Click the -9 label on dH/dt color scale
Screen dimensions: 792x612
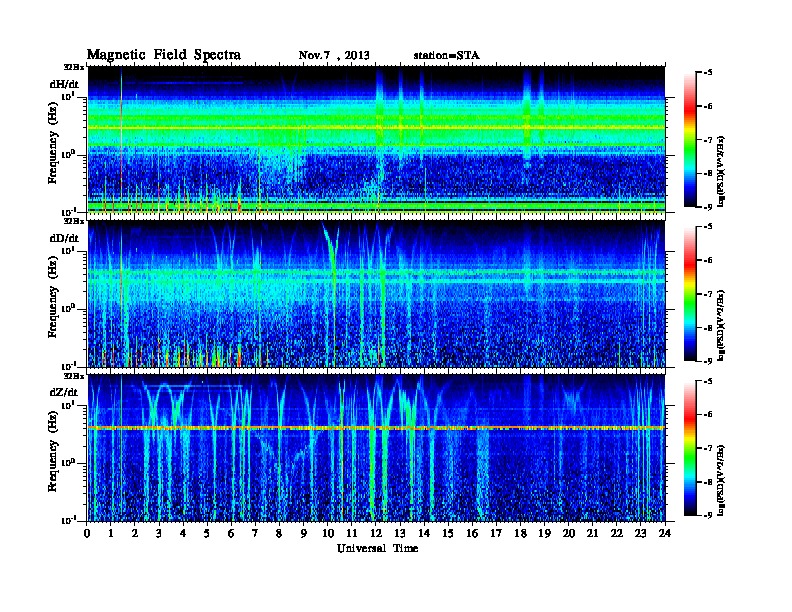708,207
